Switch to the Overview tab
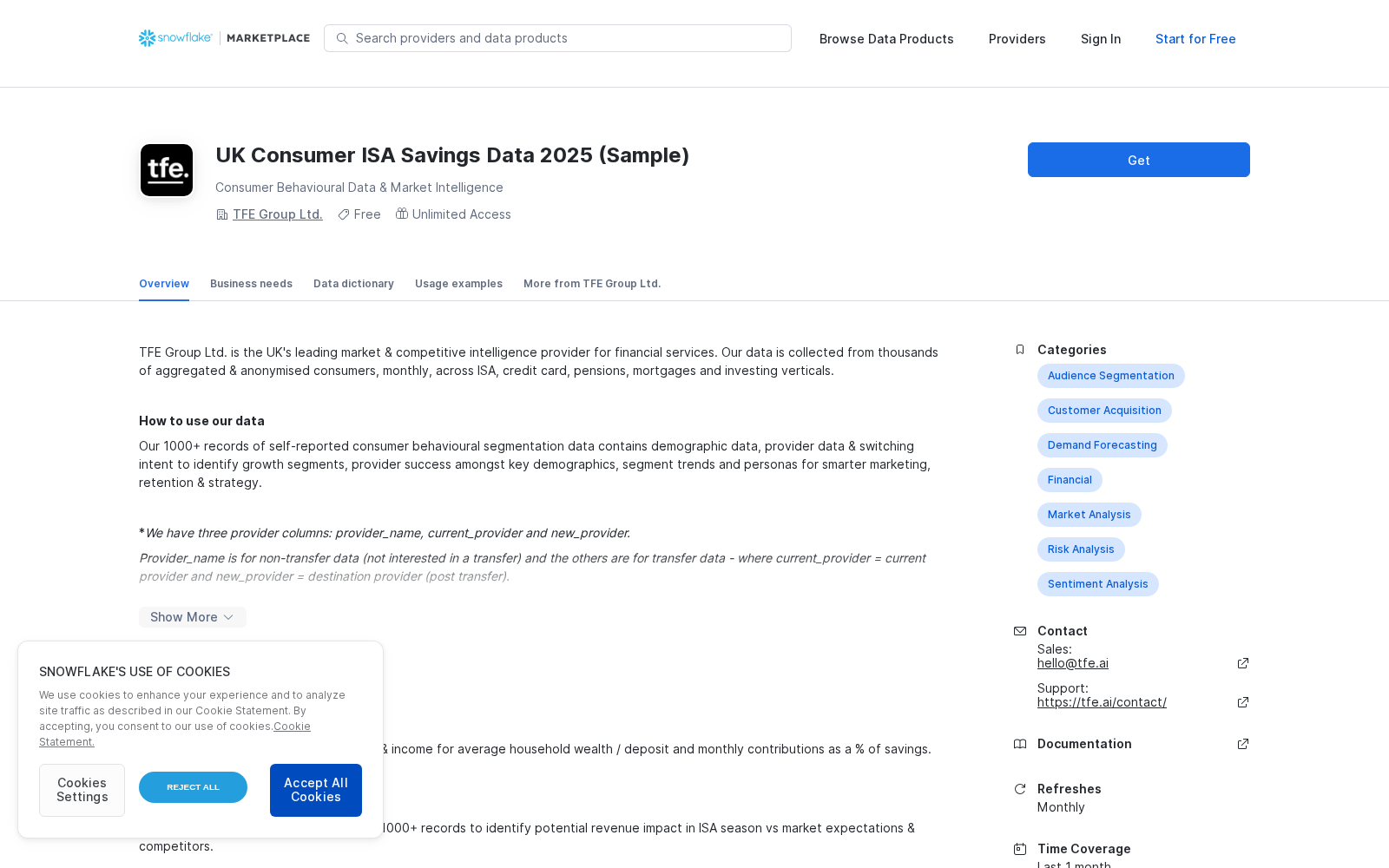Screen dimensions: 1389x868 click(164, 284)
